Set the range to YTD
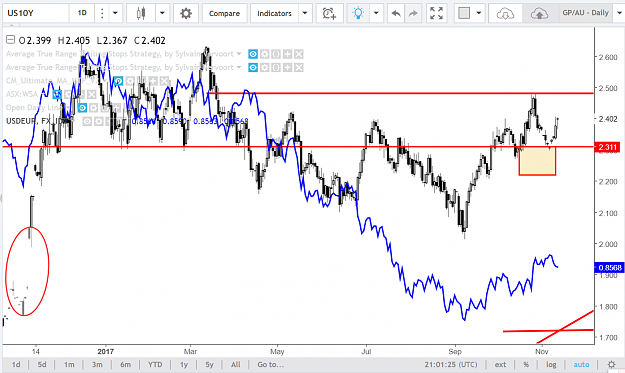Screen dimensions: 625x373 point(155,364)
